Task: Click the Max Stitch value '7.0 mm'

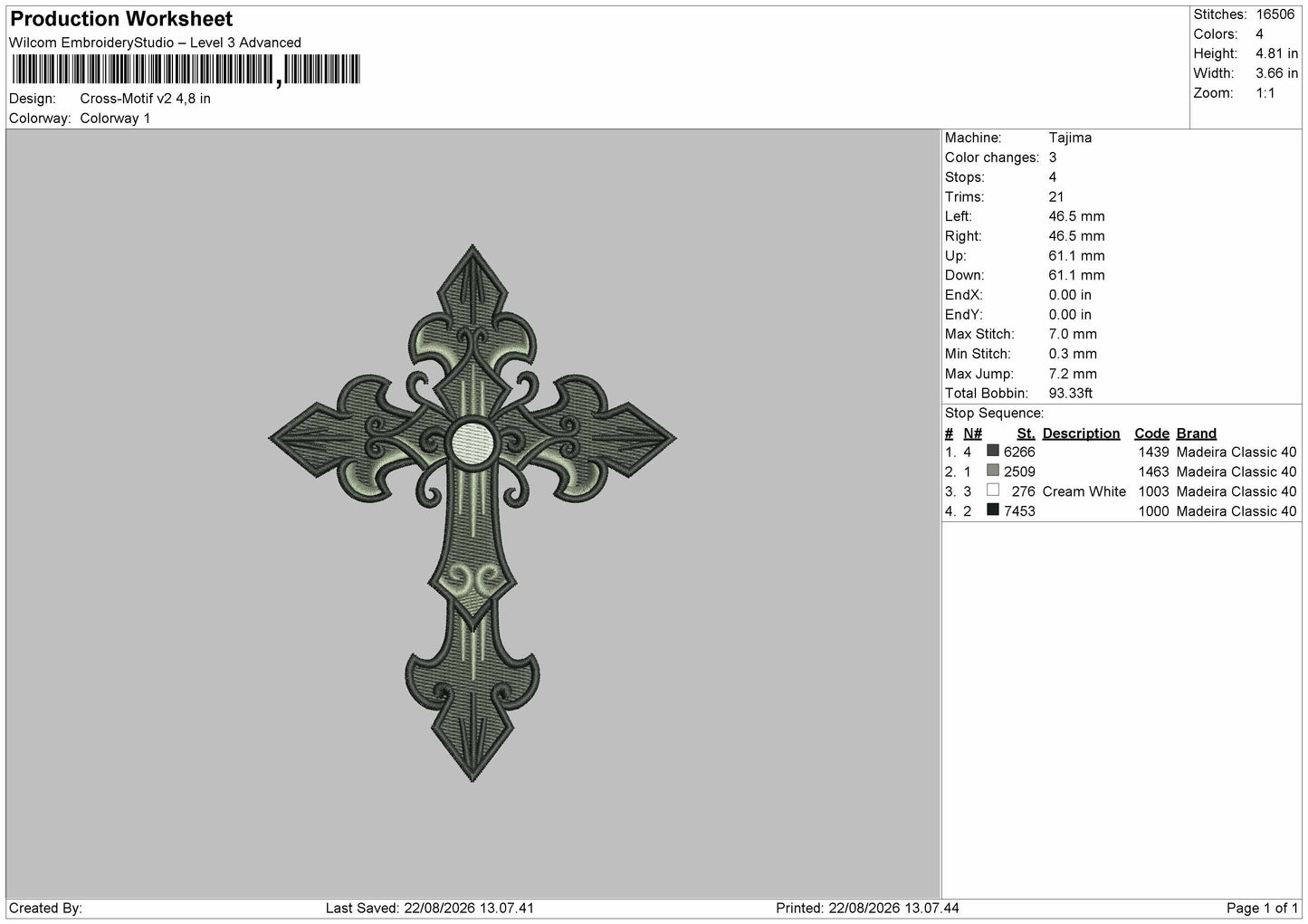Action: (1073, 334)
